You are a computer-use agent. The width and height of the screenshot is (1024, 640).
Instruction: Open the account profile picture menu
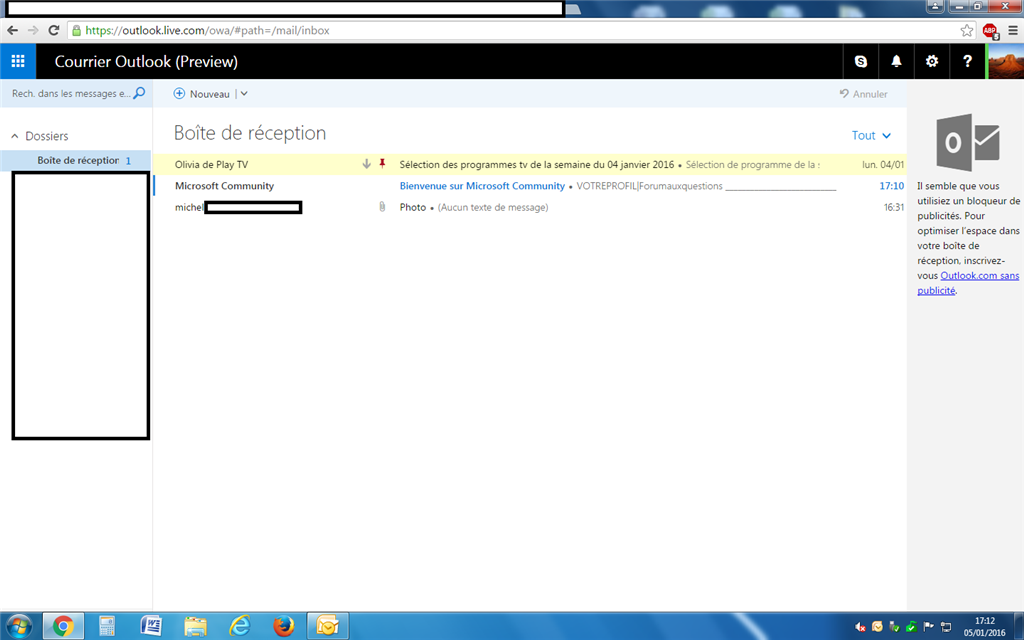pos(1006,61)
